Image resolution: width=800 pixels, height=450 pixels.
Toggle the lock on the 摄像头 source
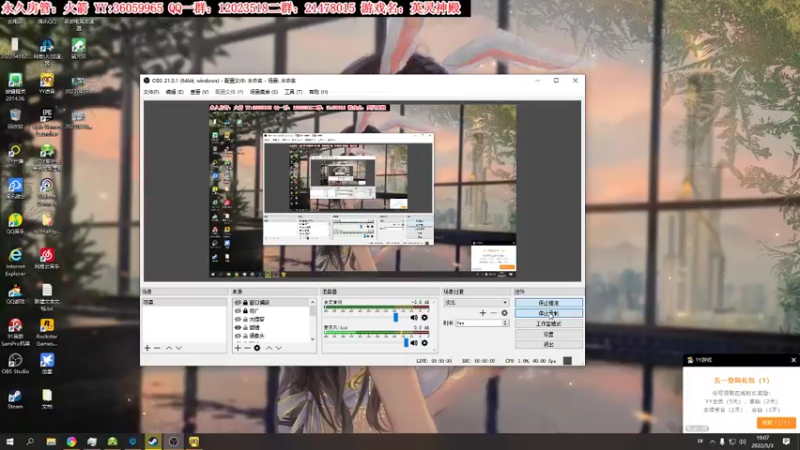tap(245, 336)
